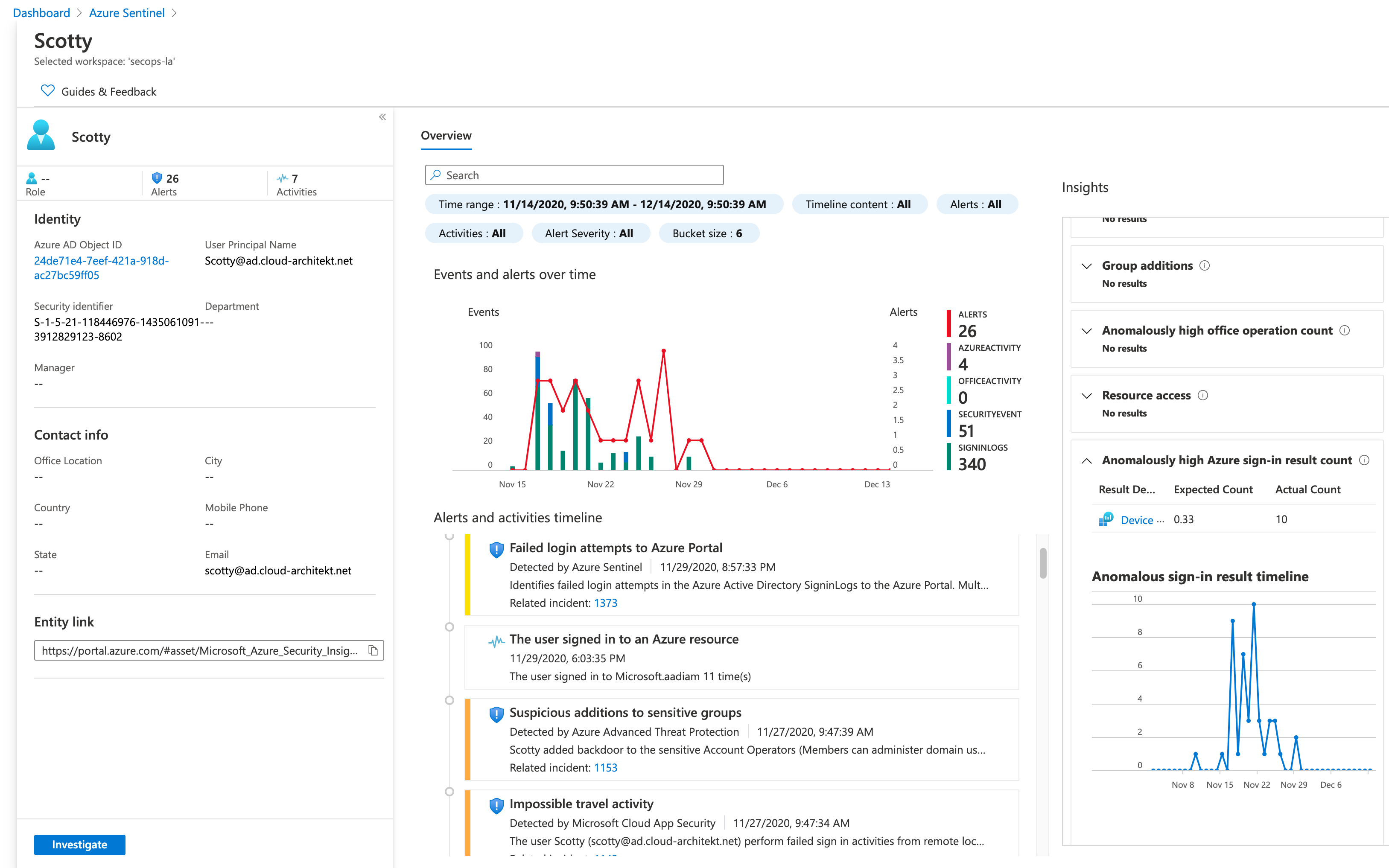Image resolution: width=1389 pixels, height=868 pixels.
Task: Click the Expected Count column header
Action: click(x=1213, y=489)
